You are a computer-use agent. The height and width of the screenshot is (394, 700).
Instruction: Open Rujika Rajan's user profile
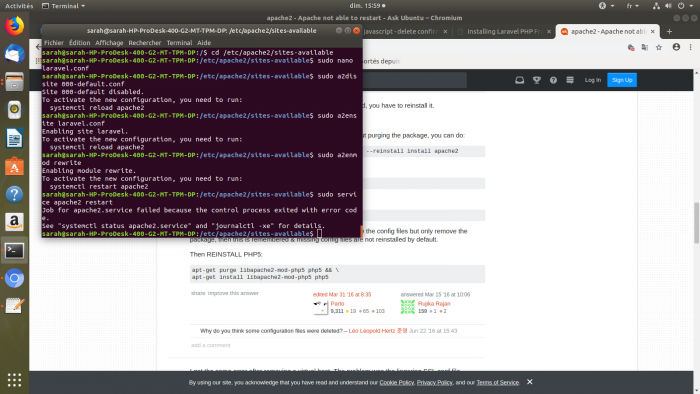click(434, 303)
